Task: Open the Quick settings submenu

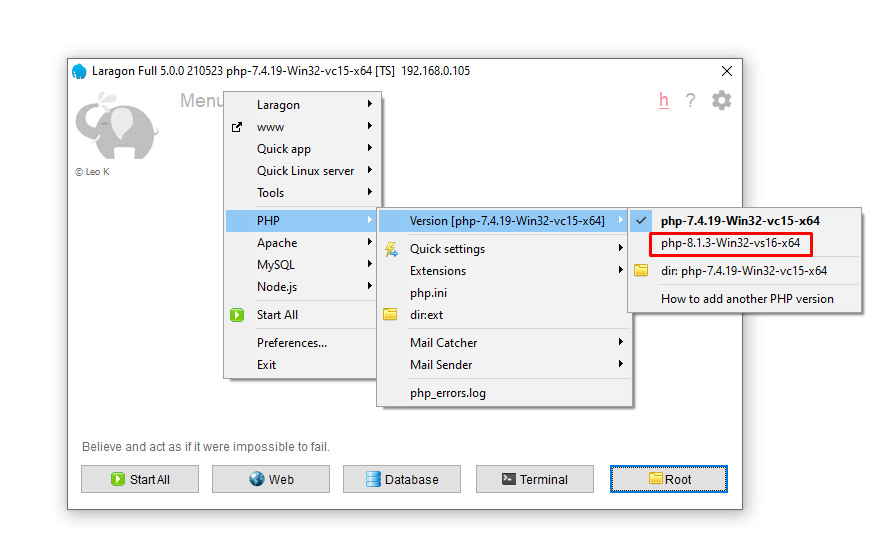Action: [x=504, y=249]
